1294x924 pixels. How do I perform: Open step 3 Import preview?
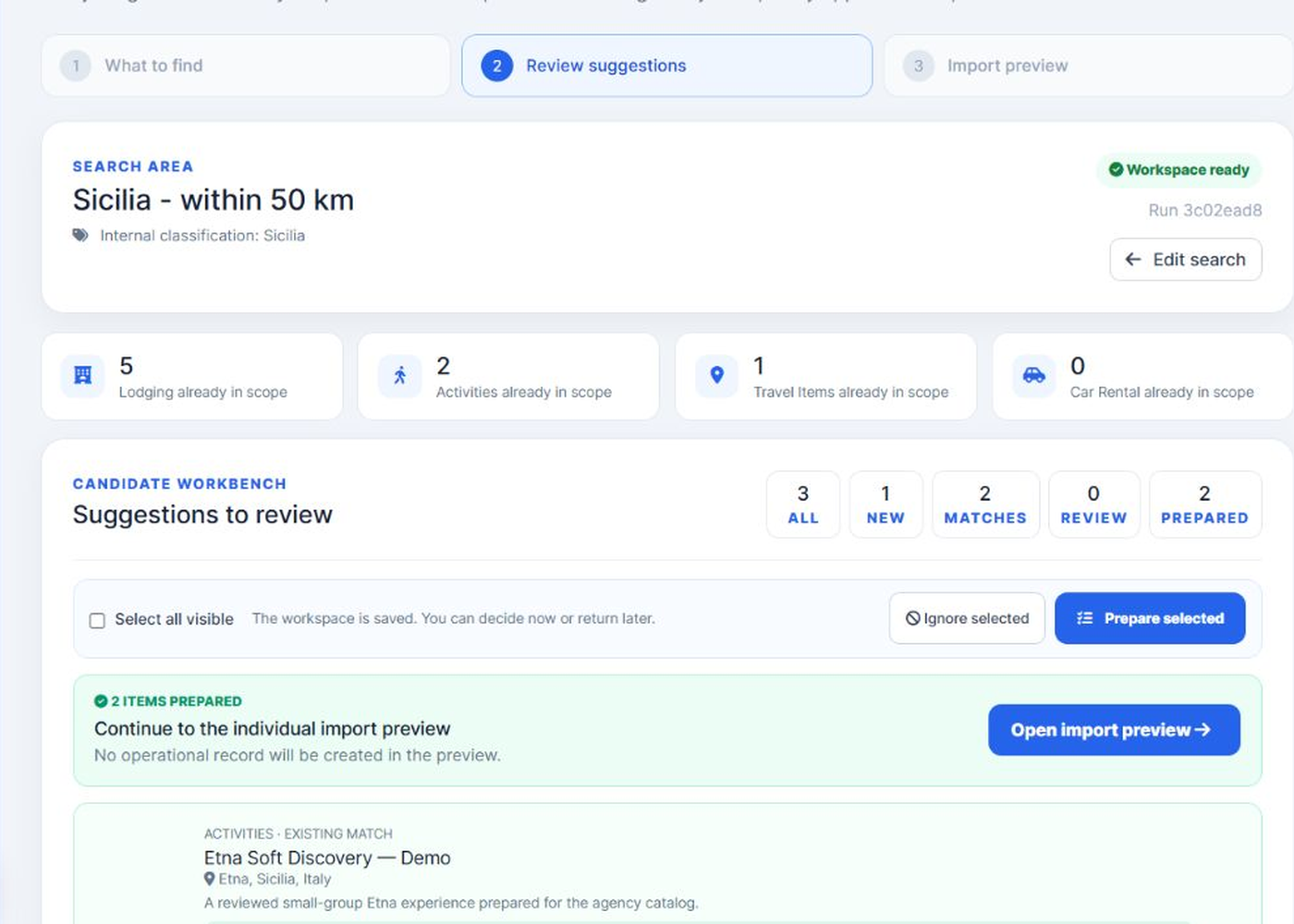1089,66
